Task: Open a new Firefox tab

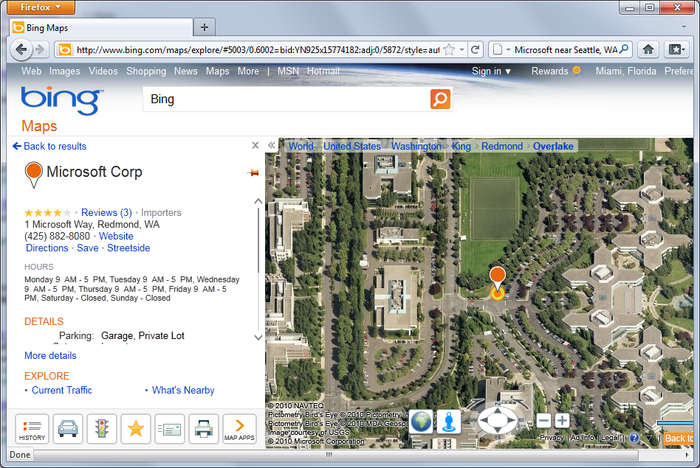Action: 204,27
